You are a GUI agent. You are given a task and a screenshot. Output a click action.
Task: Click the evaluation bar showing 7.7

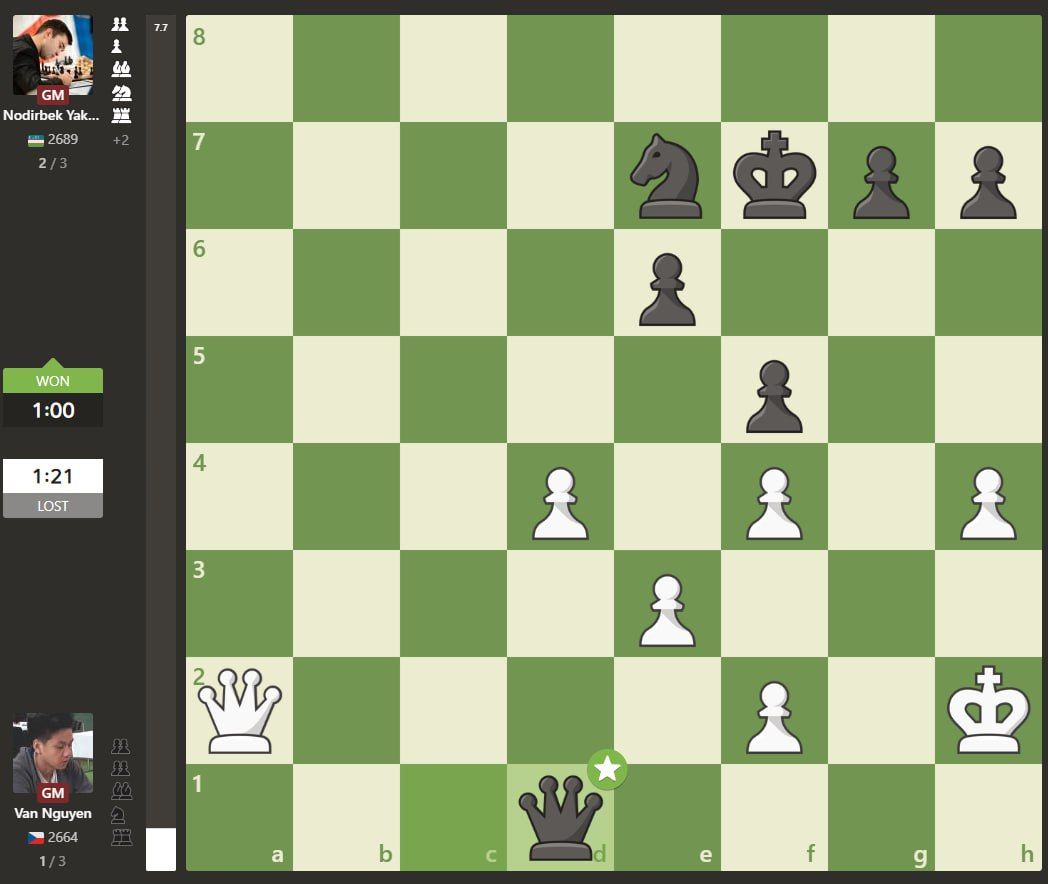(x=160, y=440)
